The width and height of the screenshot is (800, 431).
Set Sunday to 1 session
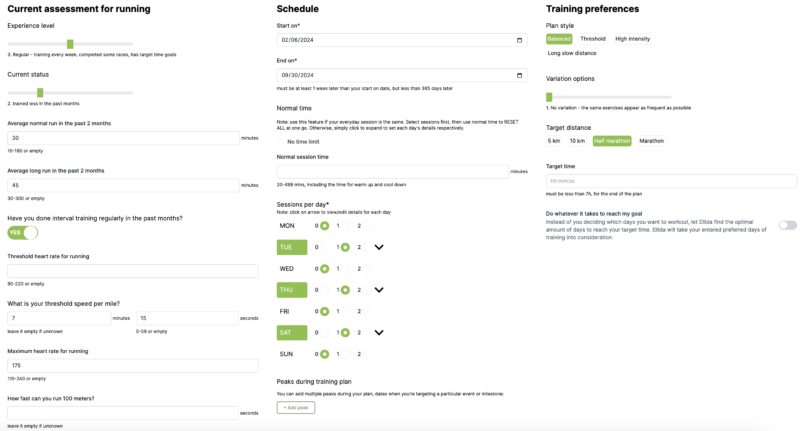[x=345, y=354]
